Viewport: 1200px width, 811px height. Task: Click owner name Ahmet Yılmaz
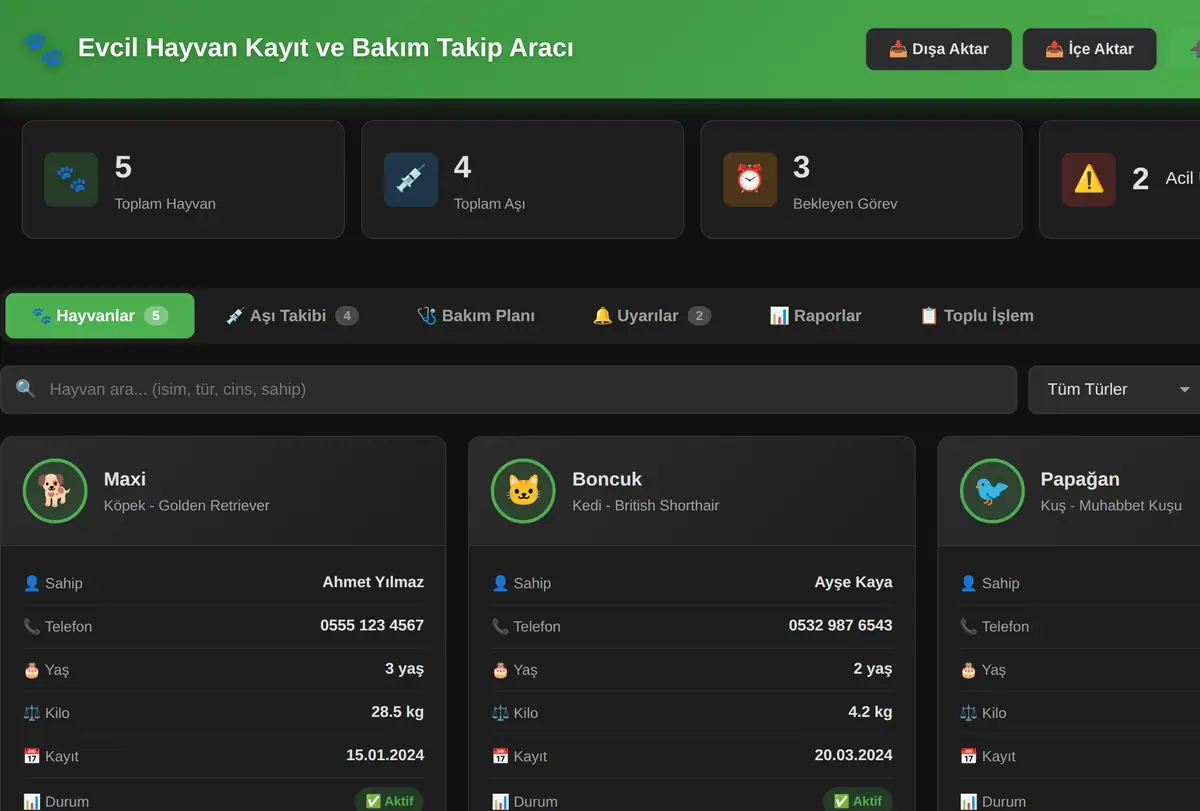click(373, 582)
